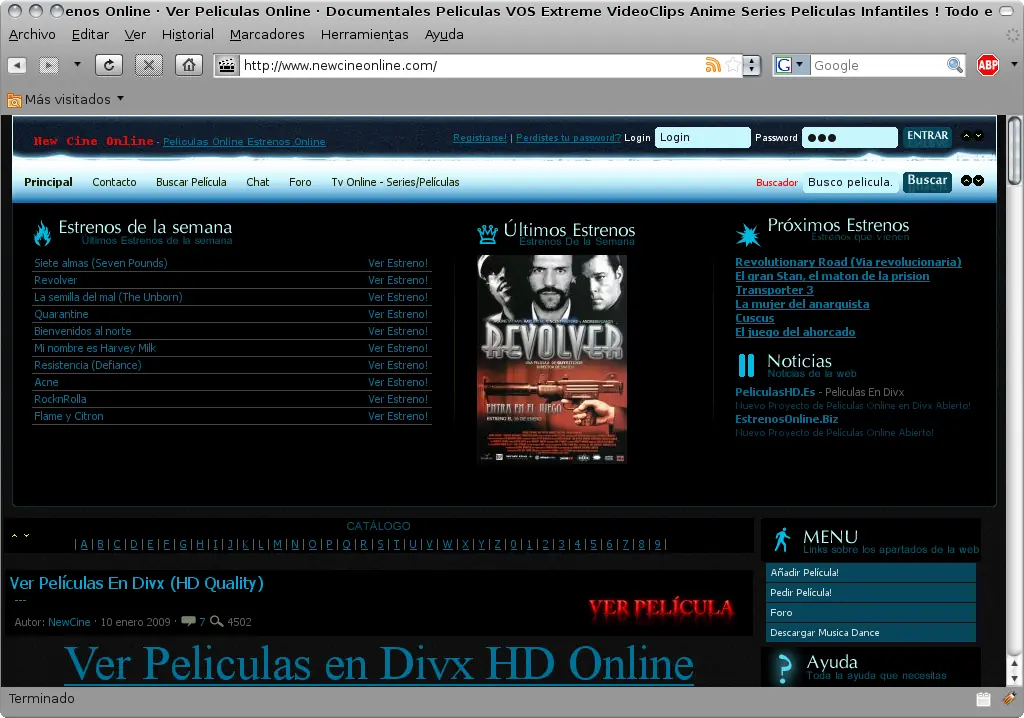Bookmark this page with the star icon
The image size is (1024, 718).
pos(733,65)
